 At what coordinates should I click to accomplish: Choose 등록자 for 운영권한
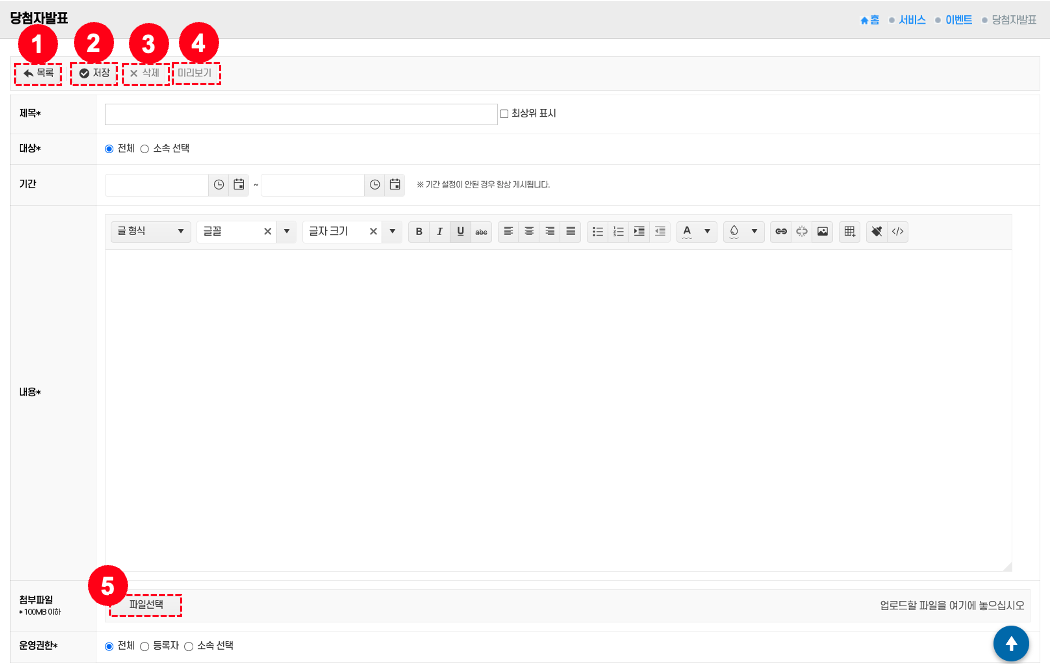pos(145,646)
